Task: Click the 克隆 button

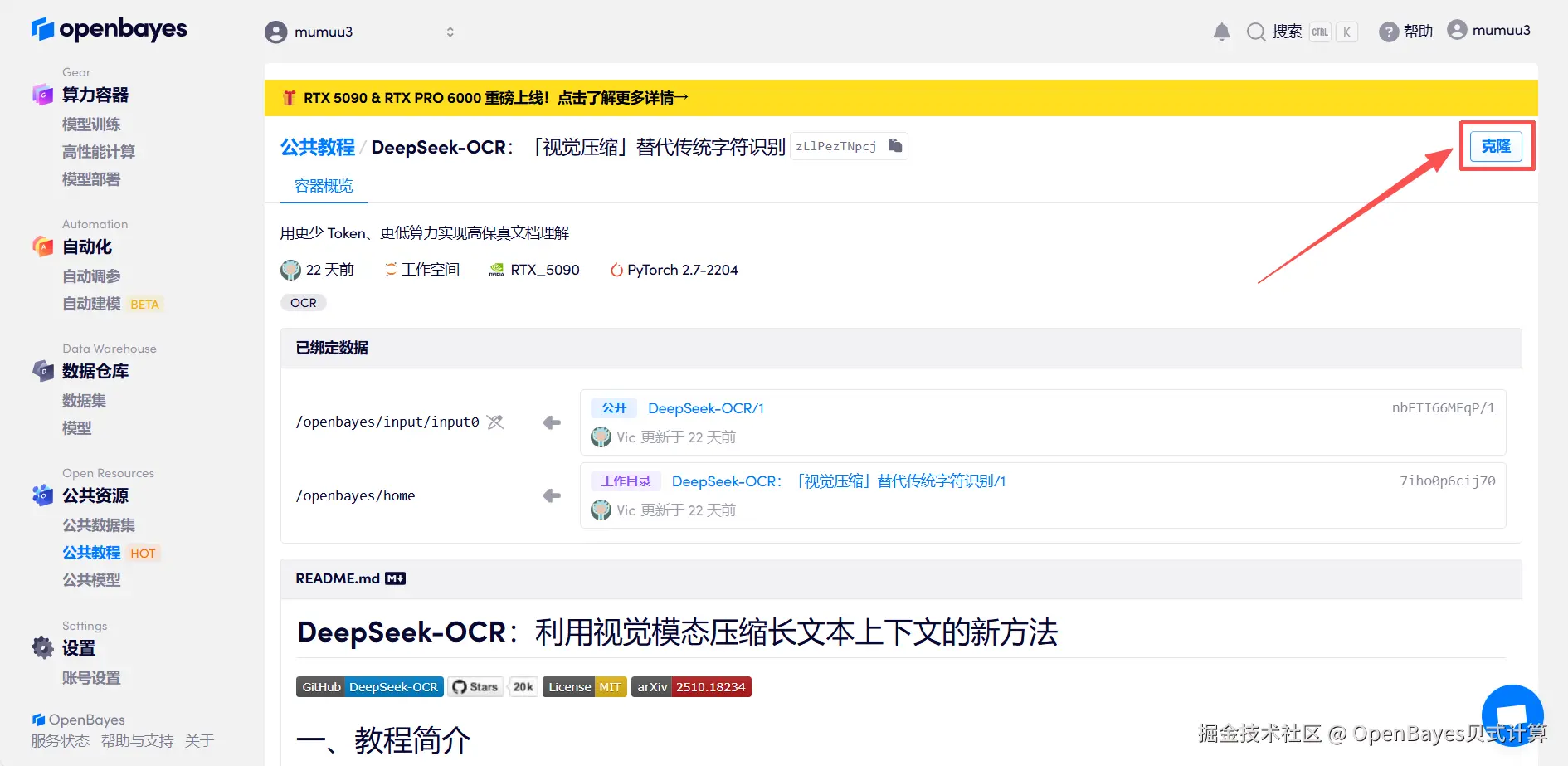Action: pos(1496,145)
